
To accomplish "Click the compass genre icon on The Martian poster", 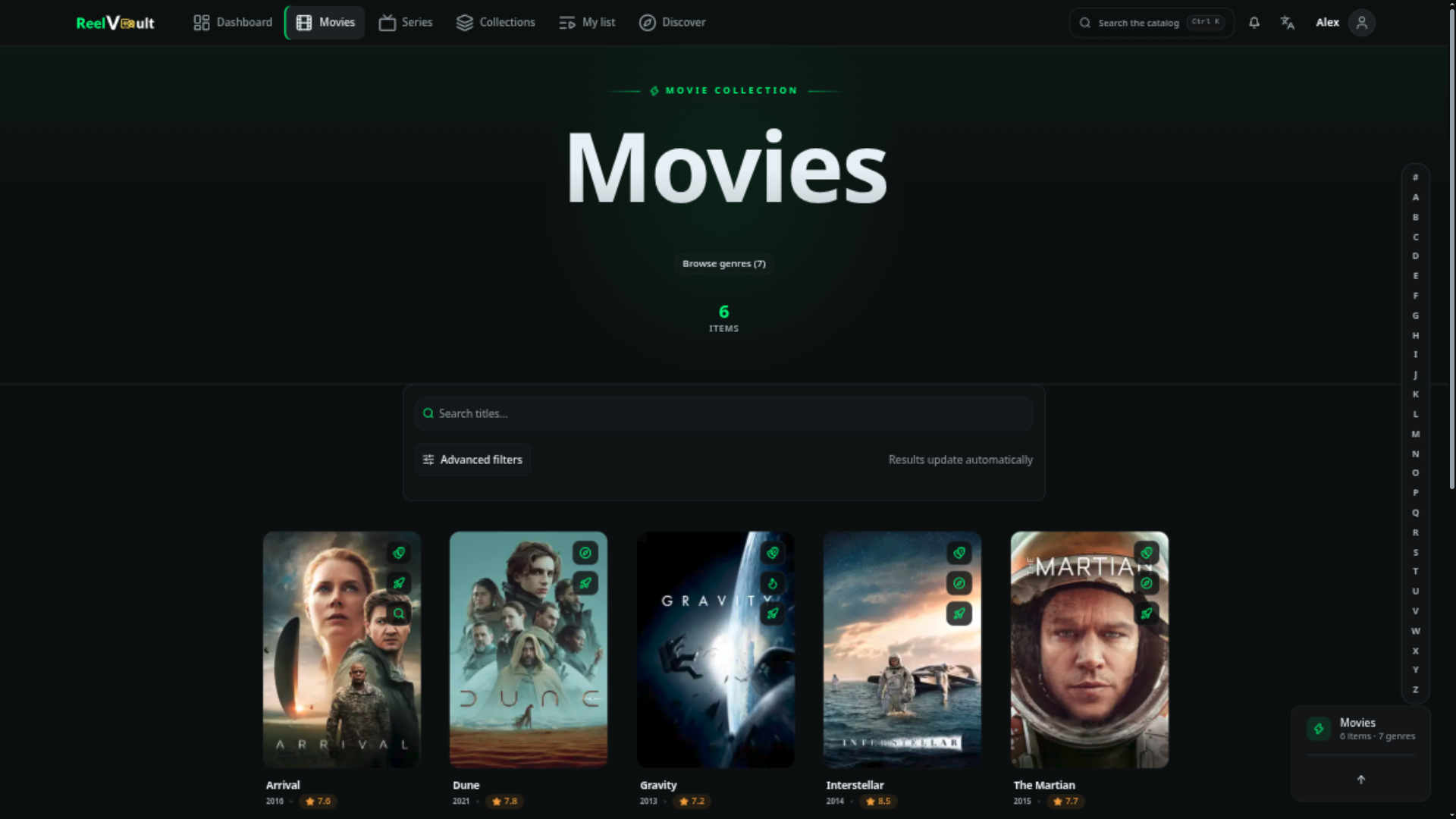I will coord(1147,583).
